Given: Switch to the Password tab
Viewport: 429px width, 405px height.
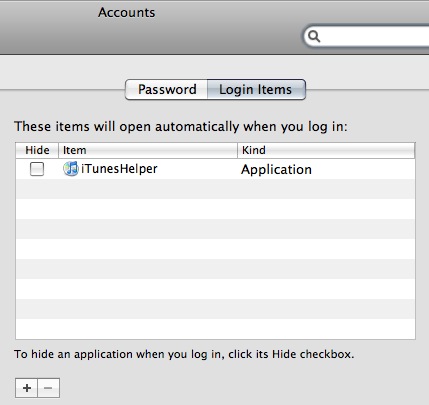Looking at the screenshot, I should pyautogui.click(x=166, y=90).
